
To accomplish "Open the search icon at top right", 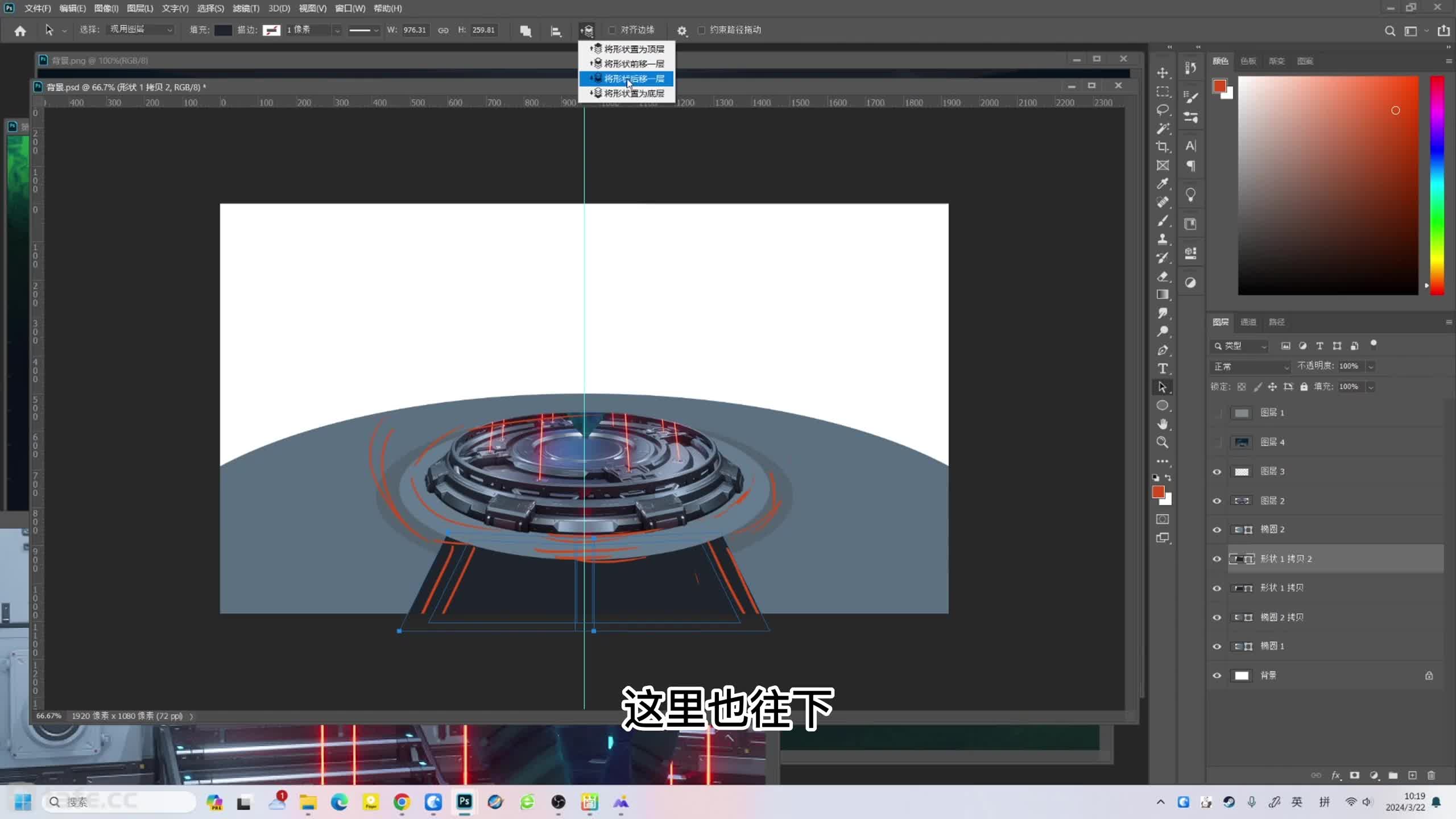I will 1389,31.
